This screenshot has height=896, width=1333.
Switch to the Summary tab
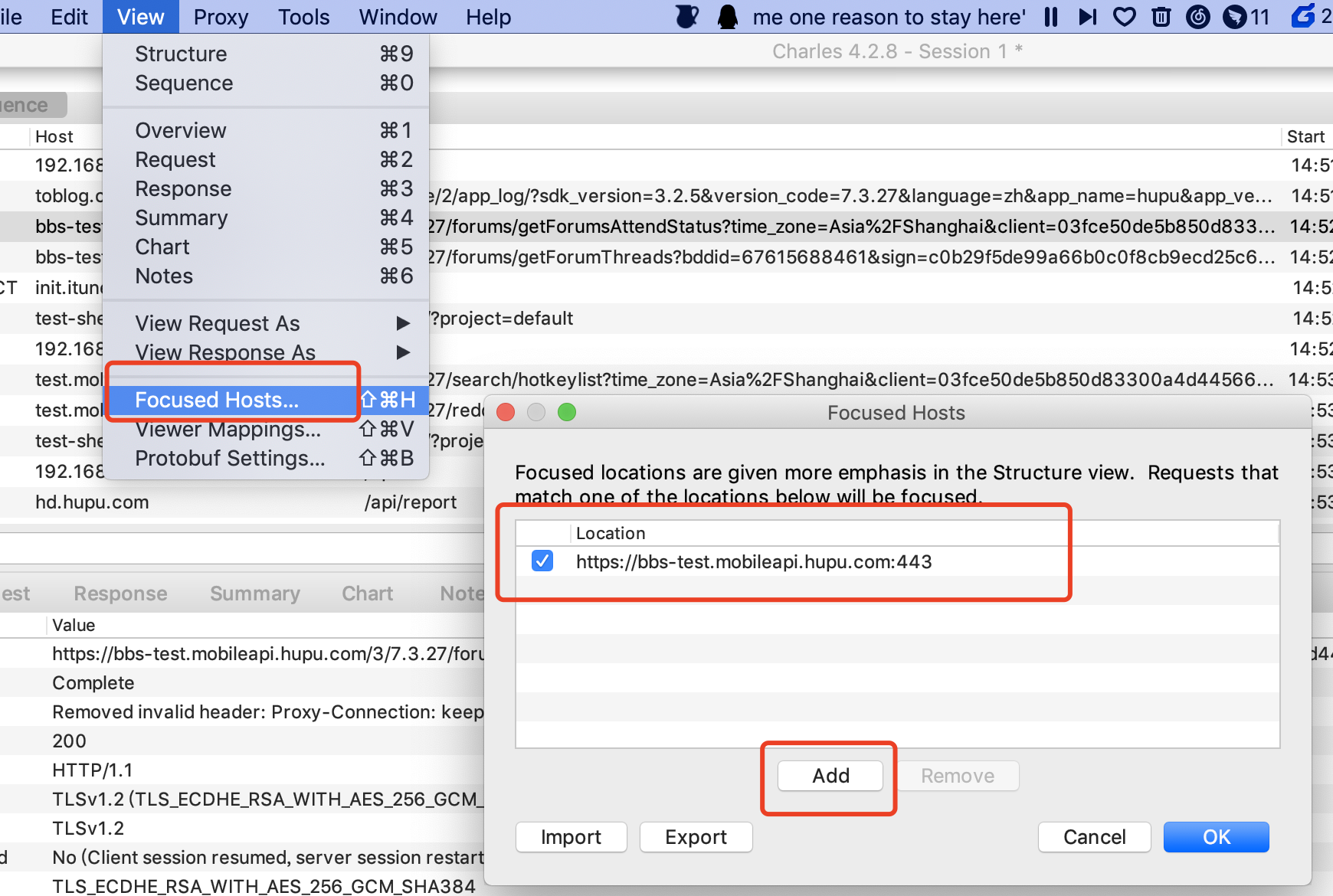click(x=254, y=594)
